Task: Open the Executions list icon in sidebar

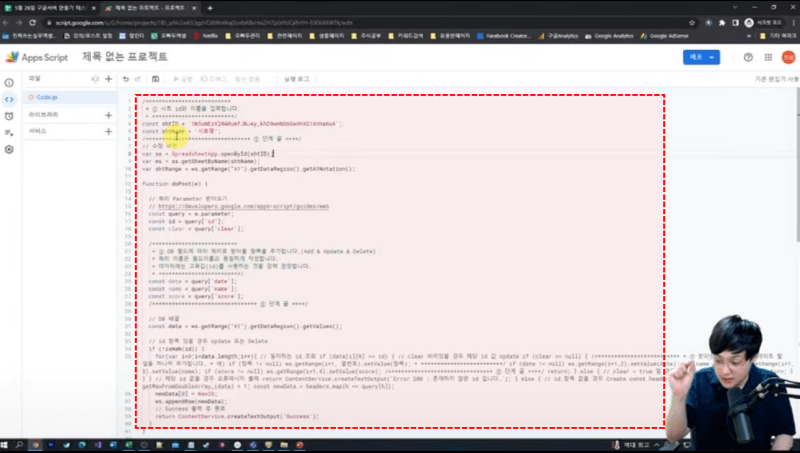Action: pyautogui.click(x=9, y=133)
